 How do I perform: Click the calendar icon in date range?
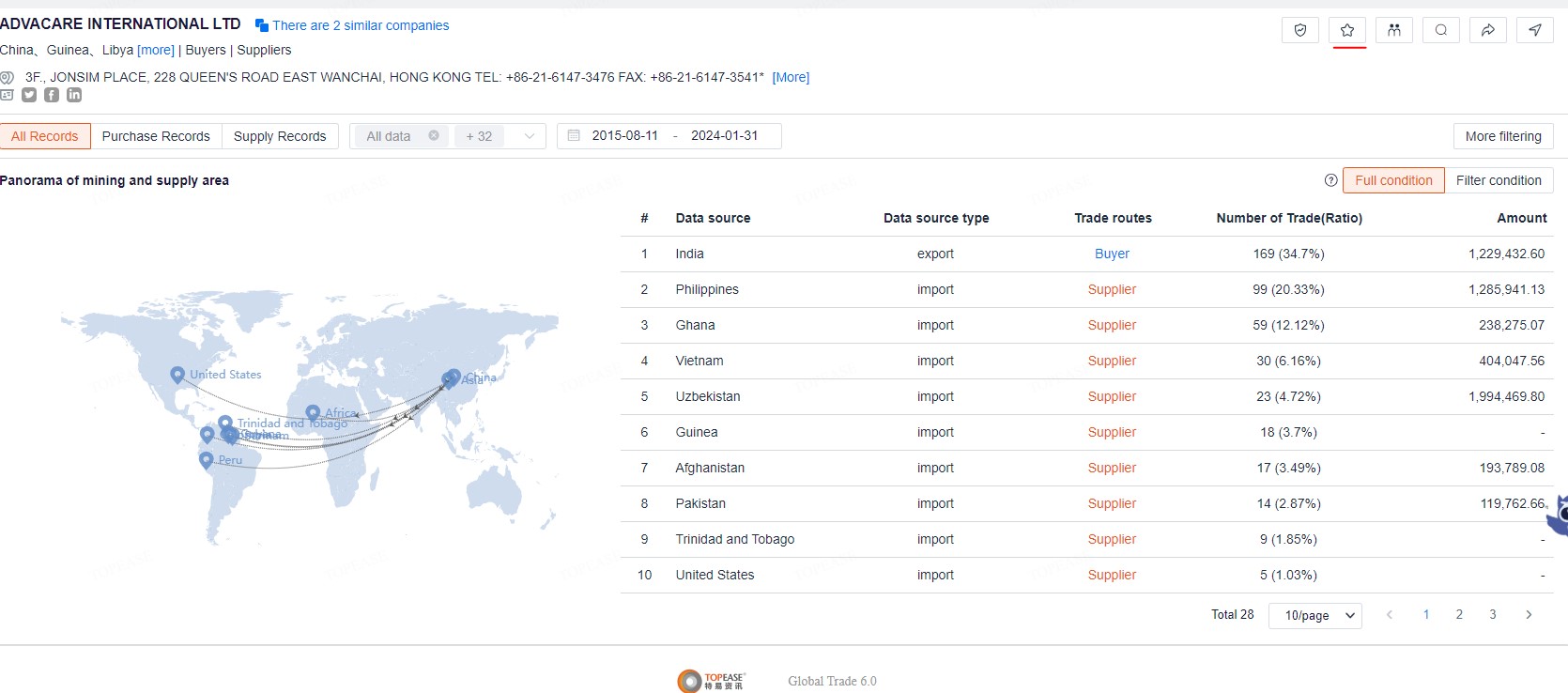tap(574, 135)
